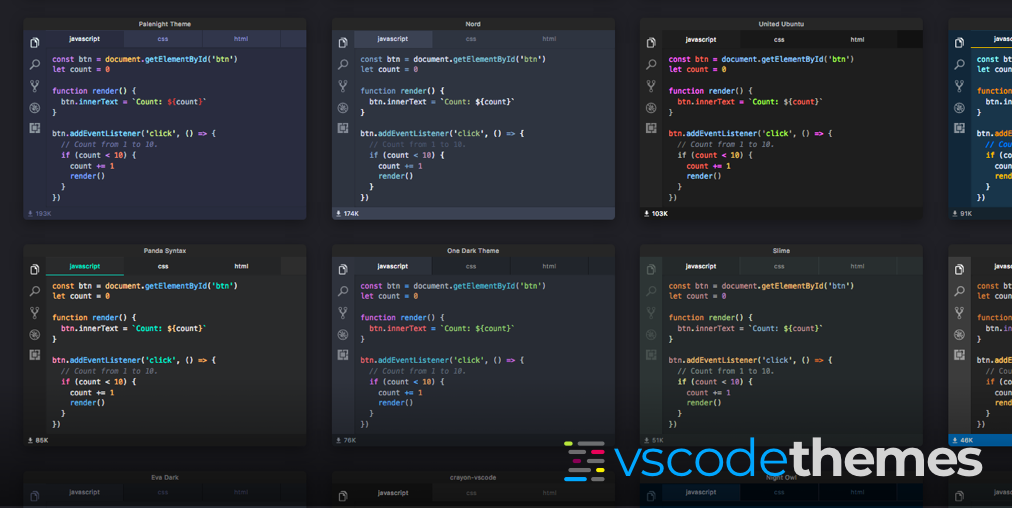Open the United Ubuntu title link
Viewport: 1012px width, 508px height.
[x=781, y=24]
